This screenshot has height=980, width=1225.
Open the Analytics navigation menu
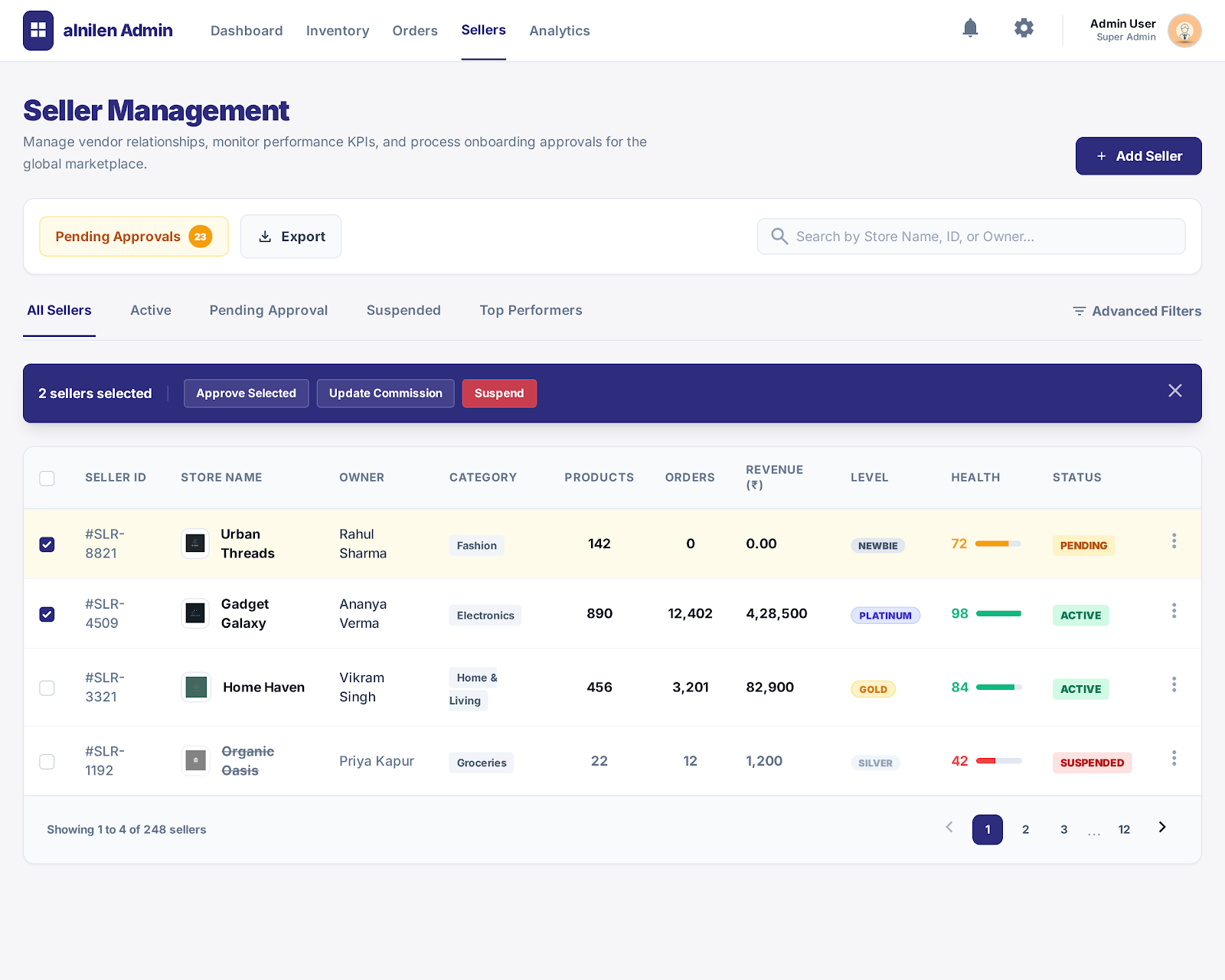559,31
